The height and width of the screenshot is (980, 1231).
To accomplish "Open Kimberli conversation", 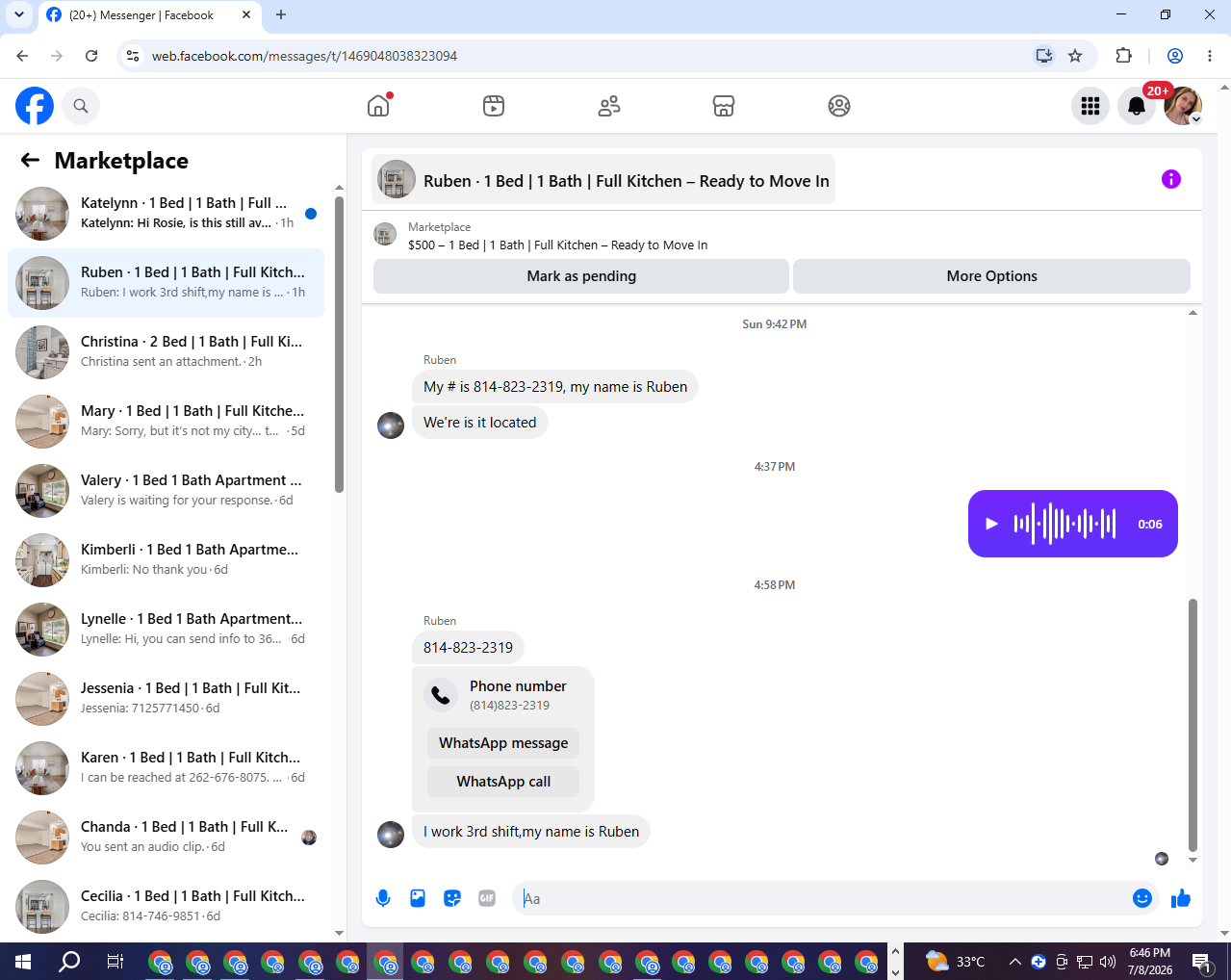I will coord(166,560).
